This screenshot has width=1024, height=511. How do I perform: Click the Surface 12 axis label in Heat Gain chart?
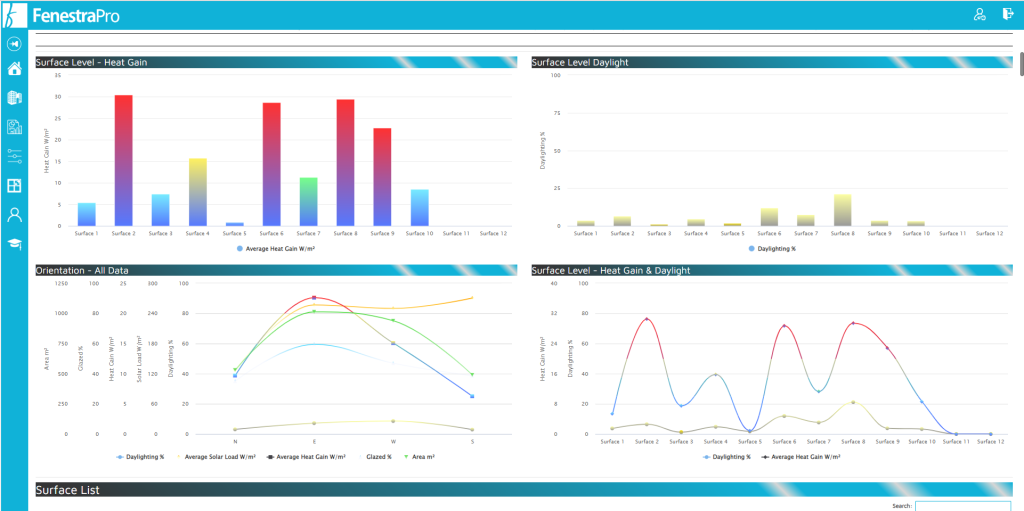494,233
